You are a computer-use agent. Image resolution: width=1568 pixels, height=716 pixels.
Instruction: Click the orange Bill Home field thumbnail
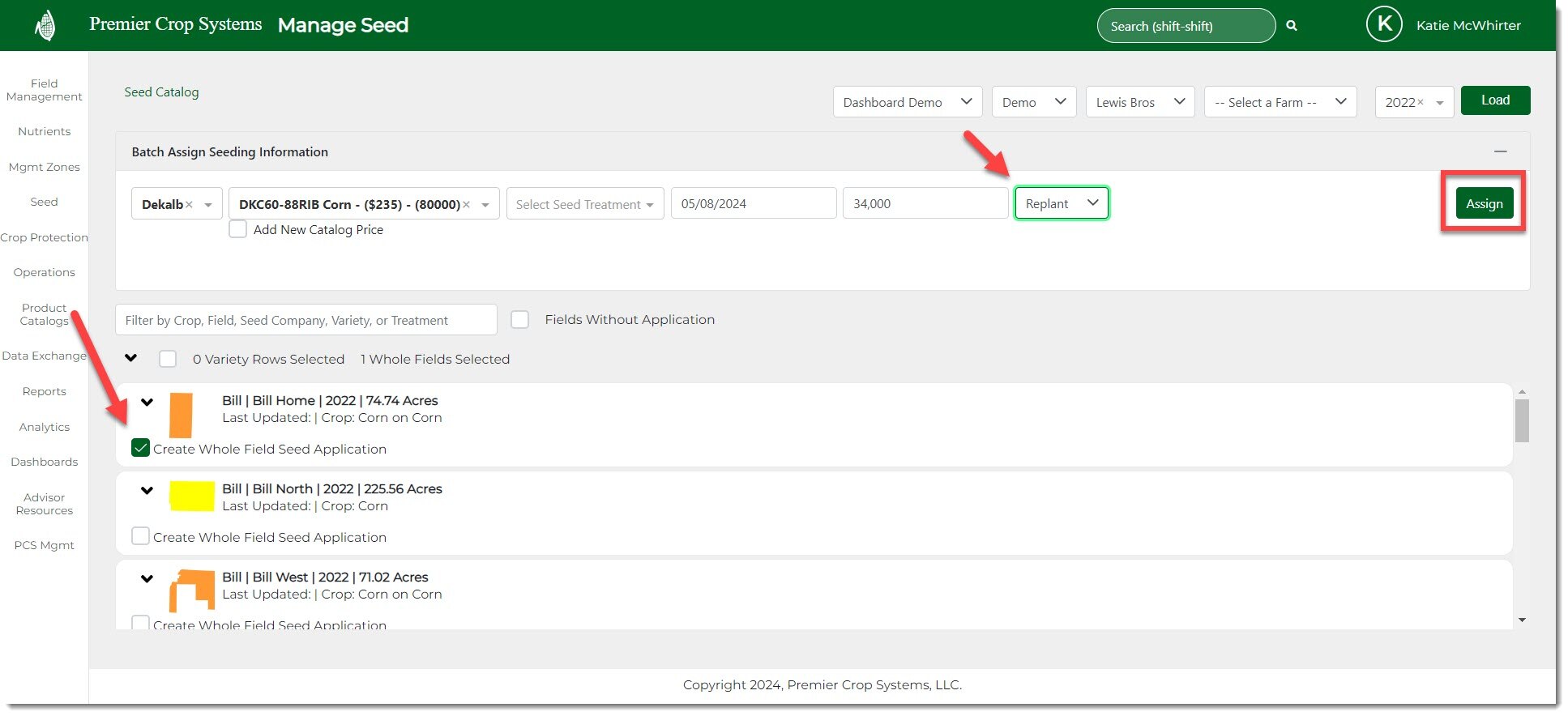point(181,415)
